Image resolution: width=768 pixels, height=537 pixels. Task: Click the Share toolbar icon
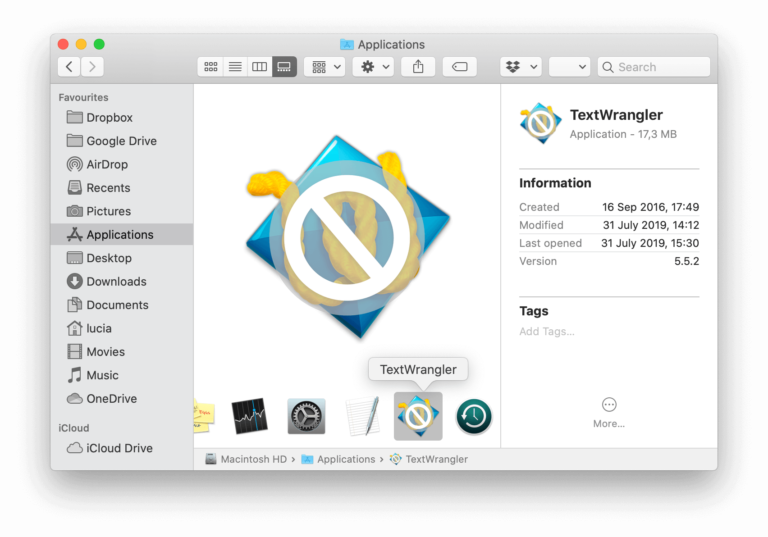pyautogui.click(x=418, y=67)
